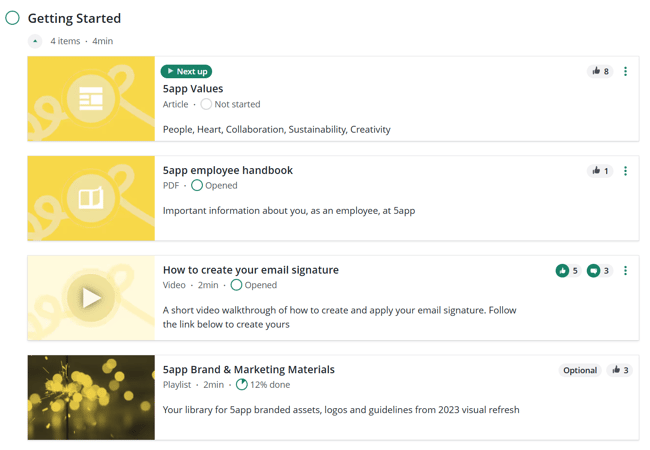This screenshot has width=650, height=450.
Task: Collapse the Getting Started section
Action: point(35,41)
